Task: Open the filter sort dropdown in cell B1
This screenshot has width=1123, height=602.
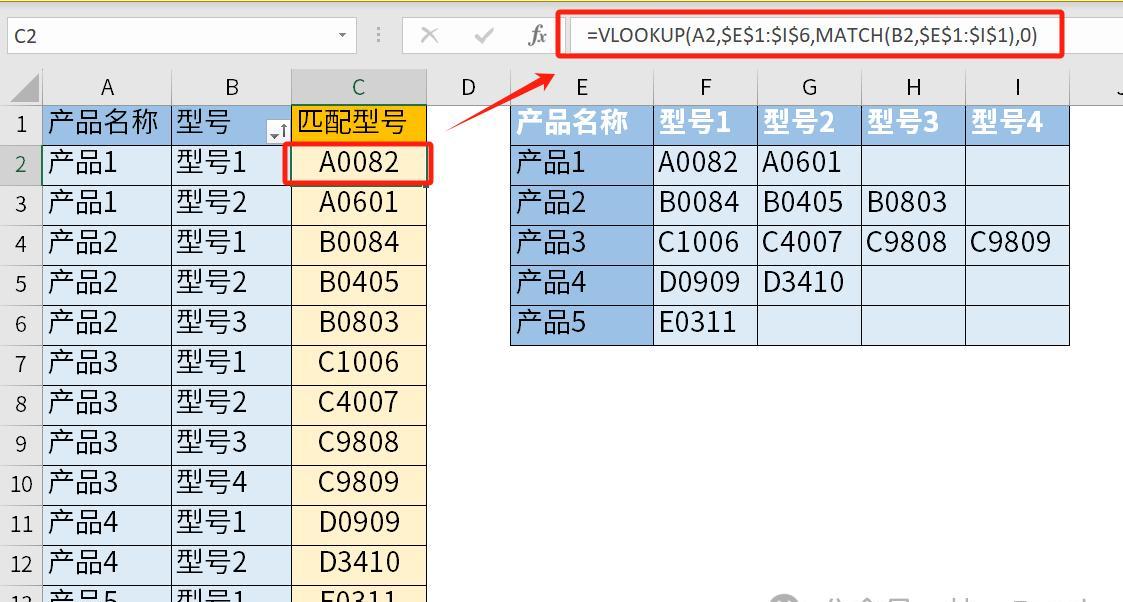Action: pos(277,131)
